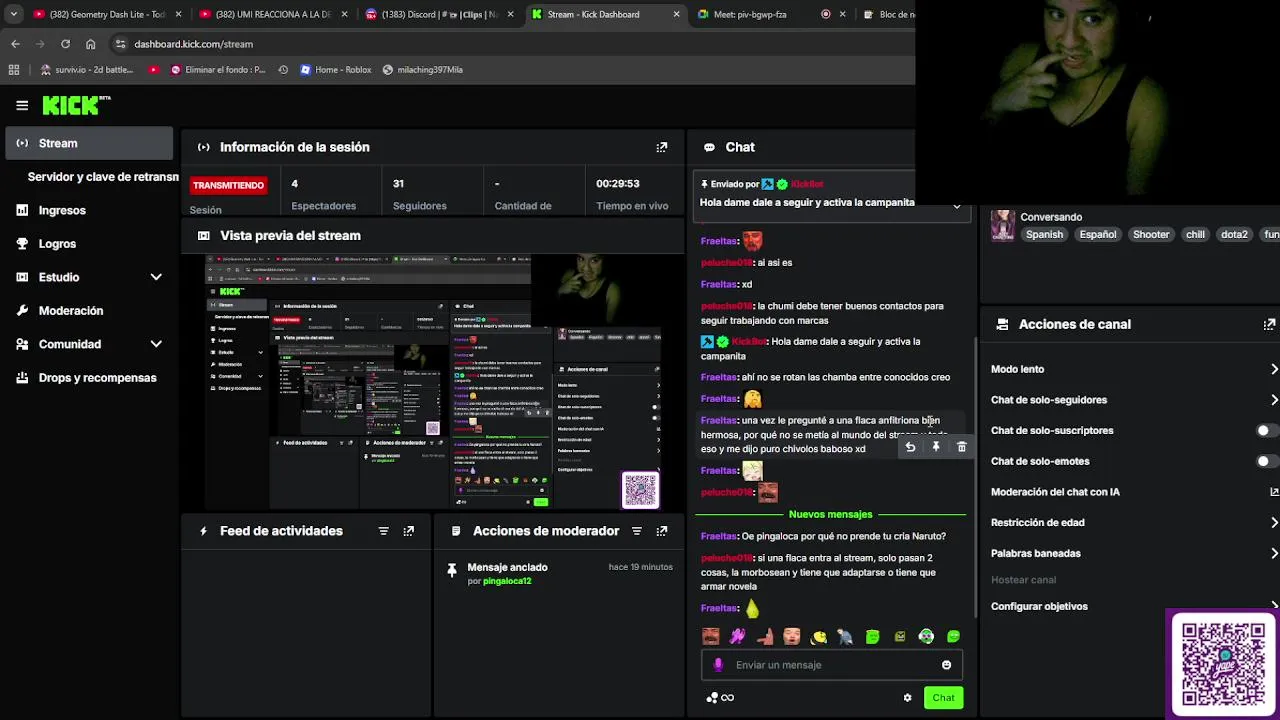
Task: Close the Kick Dashboard browser tab
Action: point(676,14)
